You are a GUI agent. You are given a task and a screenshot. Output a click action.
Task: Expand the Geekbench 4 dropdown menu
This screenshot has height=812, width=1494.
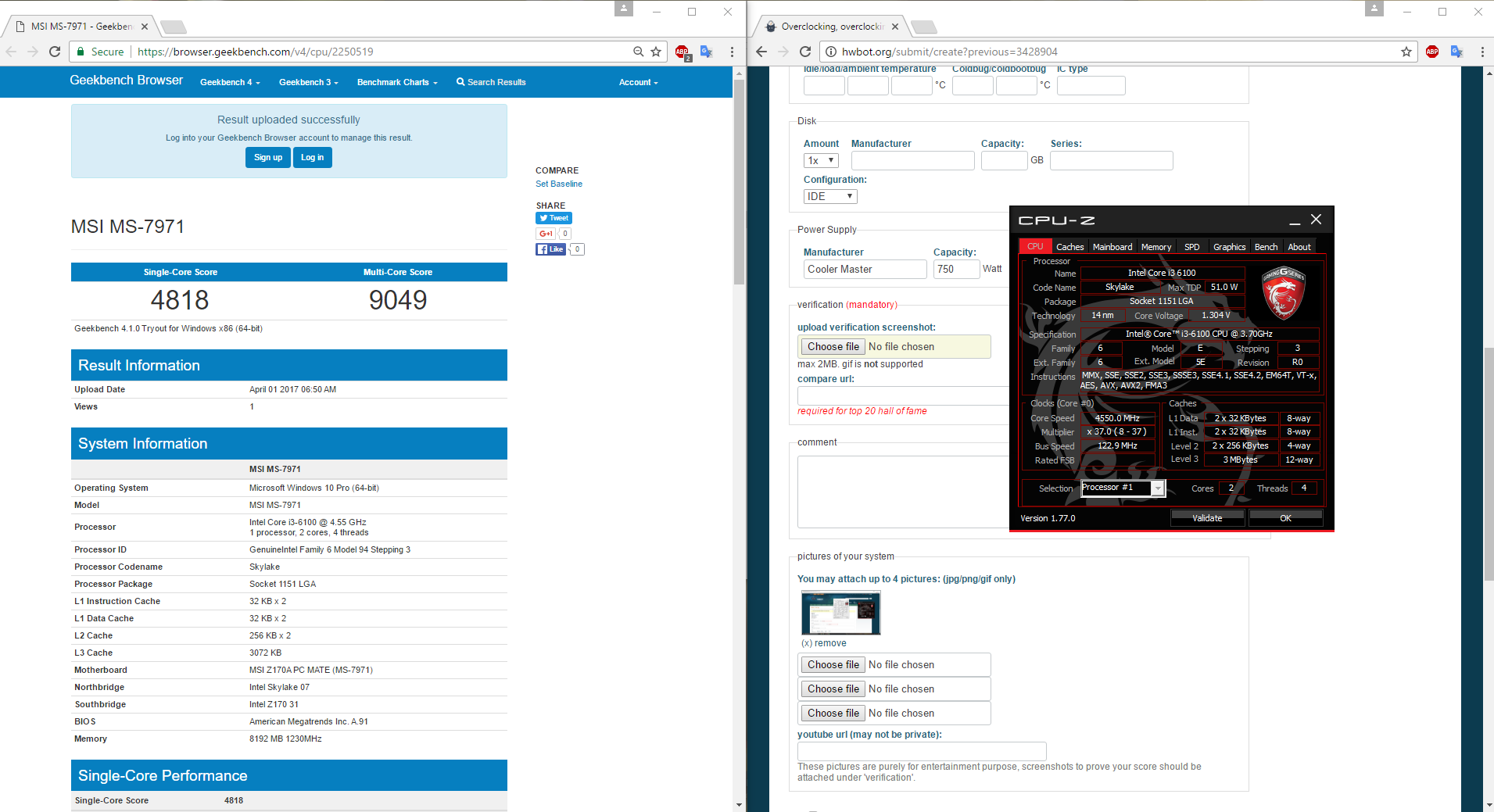230,82
